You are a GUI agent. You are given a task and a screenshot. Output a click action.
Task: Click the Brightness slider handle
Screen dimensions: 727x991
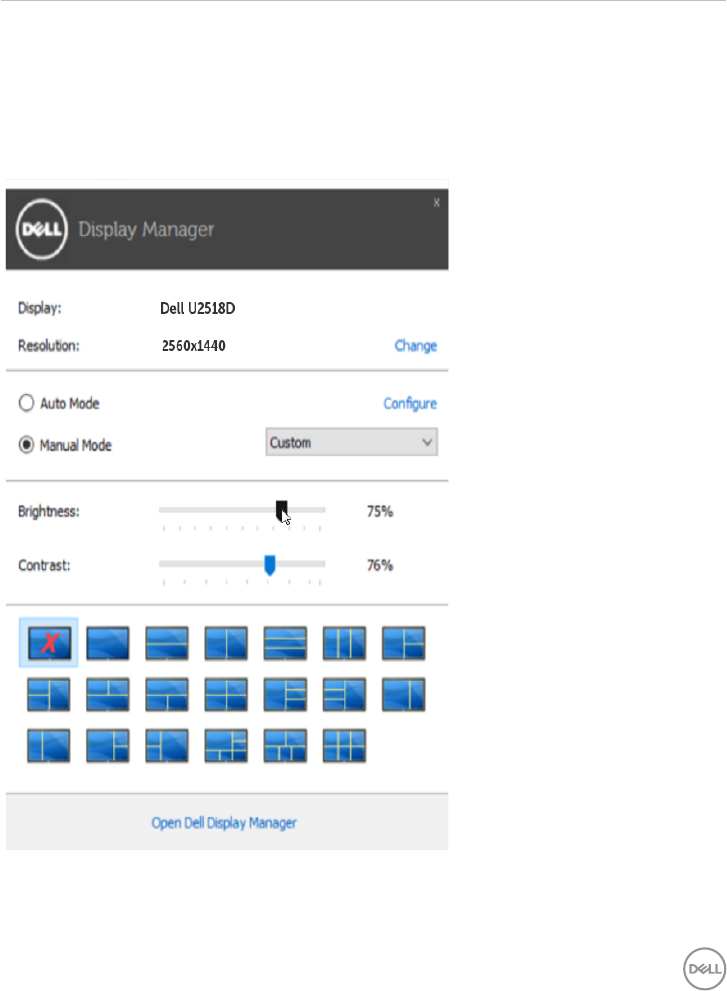point(281,509)
